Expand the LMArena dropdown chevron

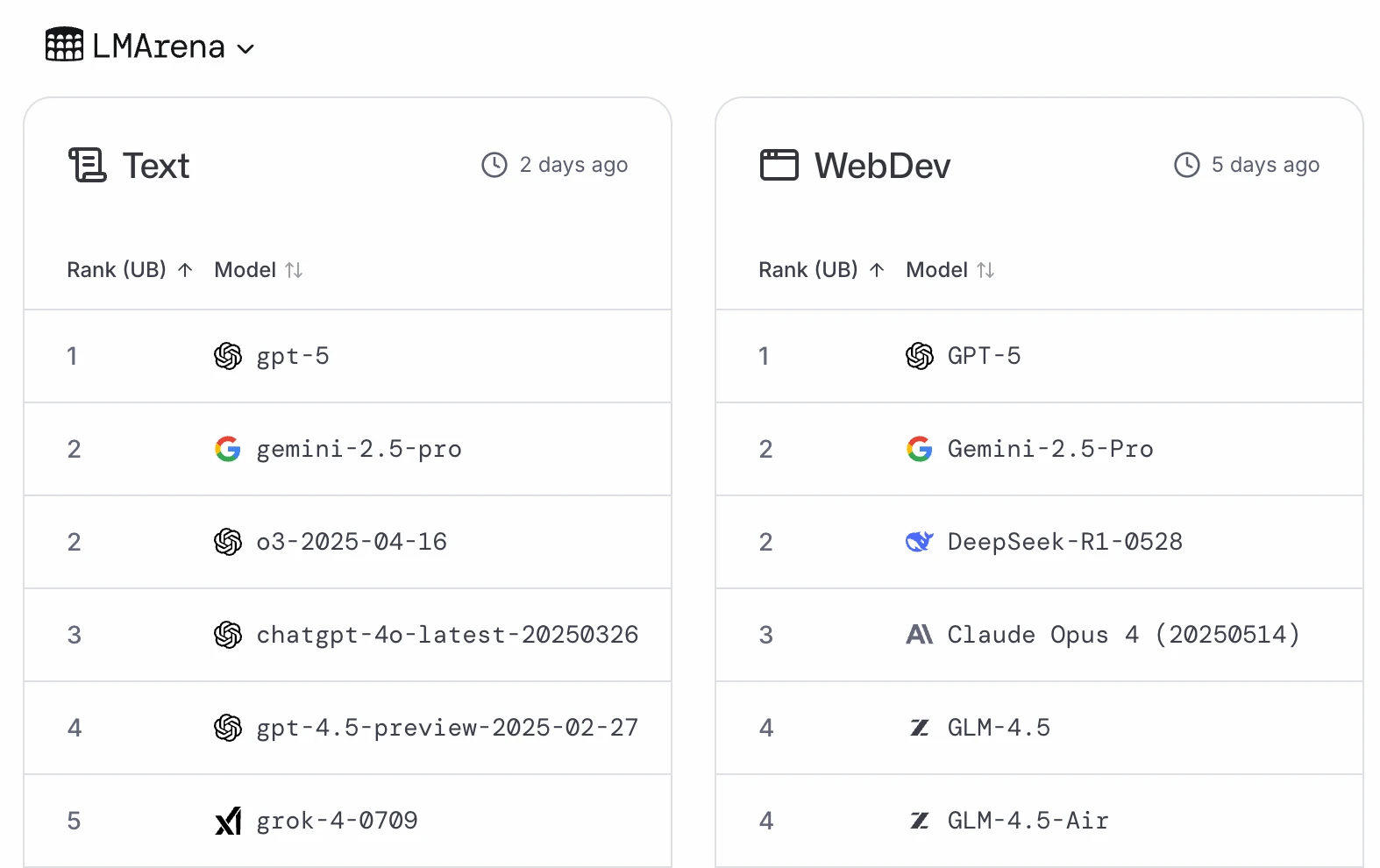246,49
